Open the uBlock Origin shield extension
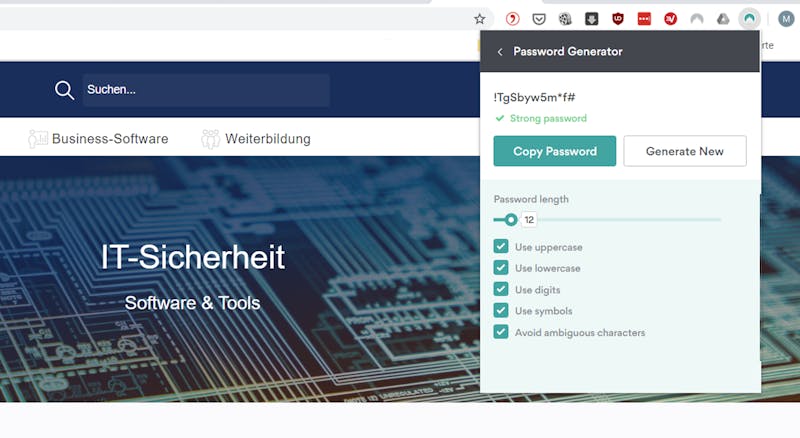The width and height of the screenshot is (800, 438). [618, 19]
